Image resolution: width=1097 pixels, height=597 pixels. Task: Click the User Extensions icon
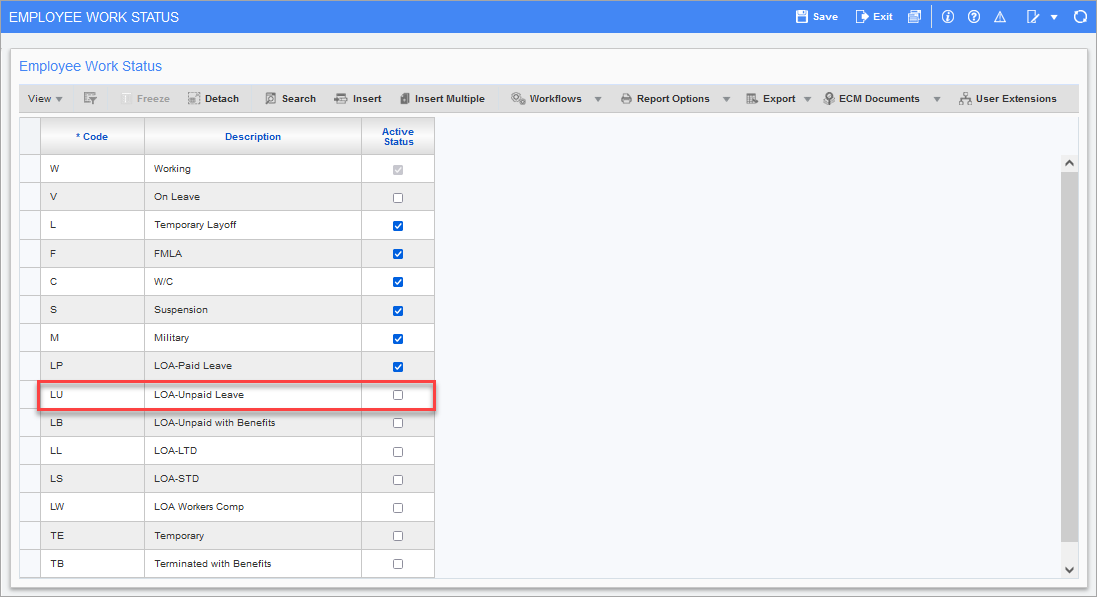[965, 99]
